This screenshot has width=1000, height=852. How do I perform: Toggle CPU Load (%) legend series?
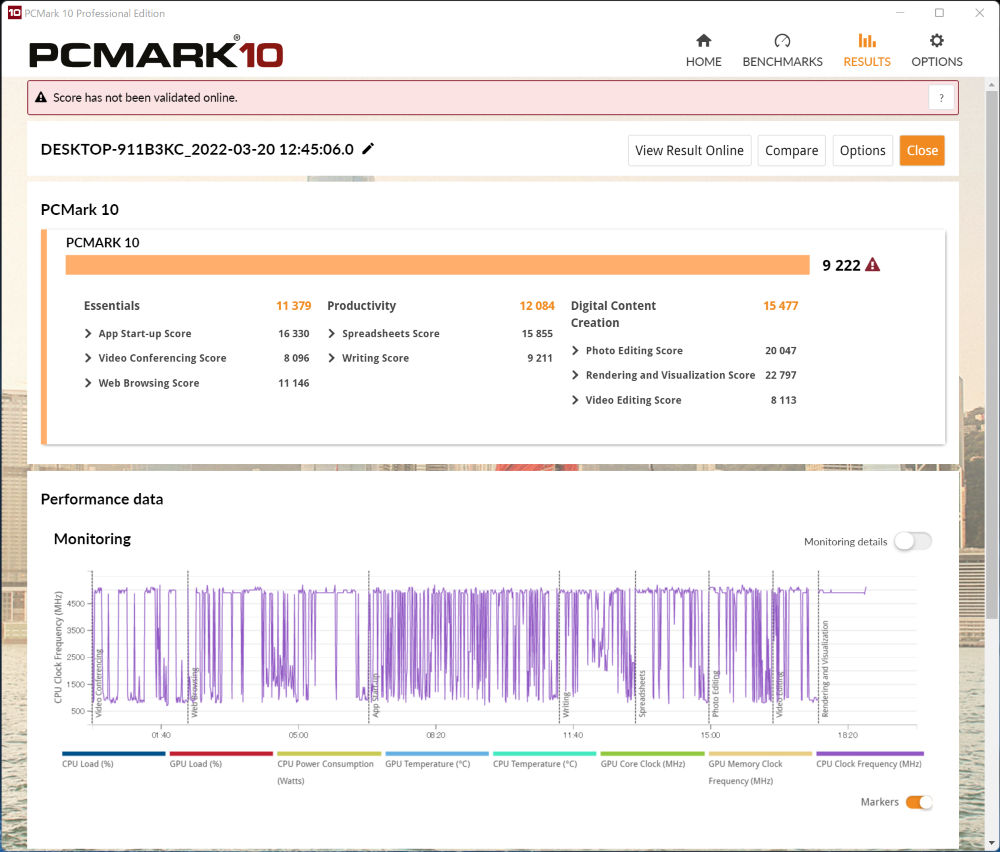[113, 759]
